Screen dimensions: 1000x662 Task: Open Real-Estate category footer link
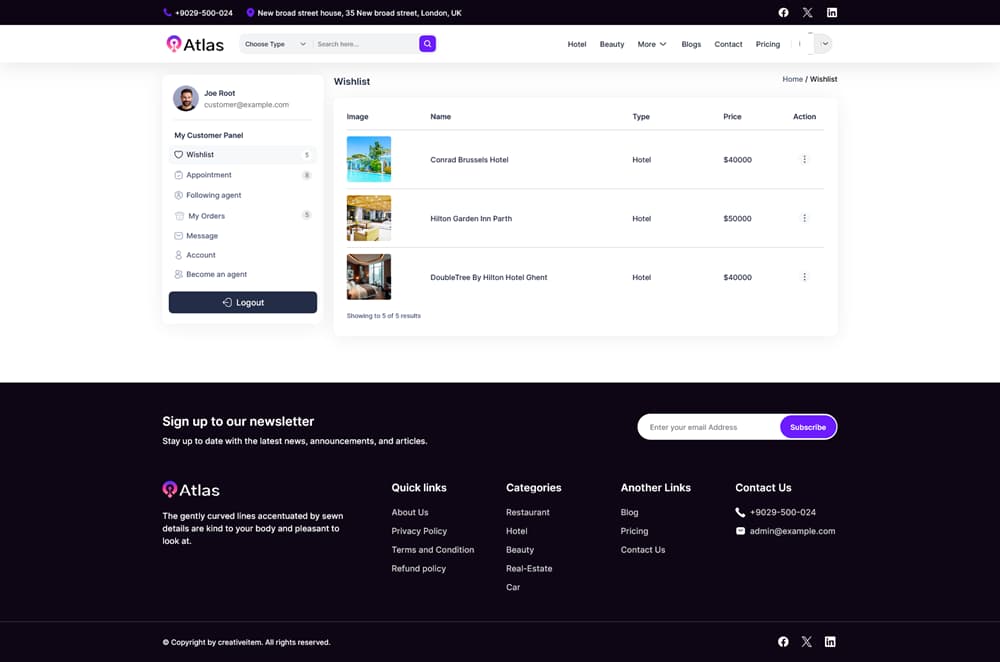click(x=529, y=568)
